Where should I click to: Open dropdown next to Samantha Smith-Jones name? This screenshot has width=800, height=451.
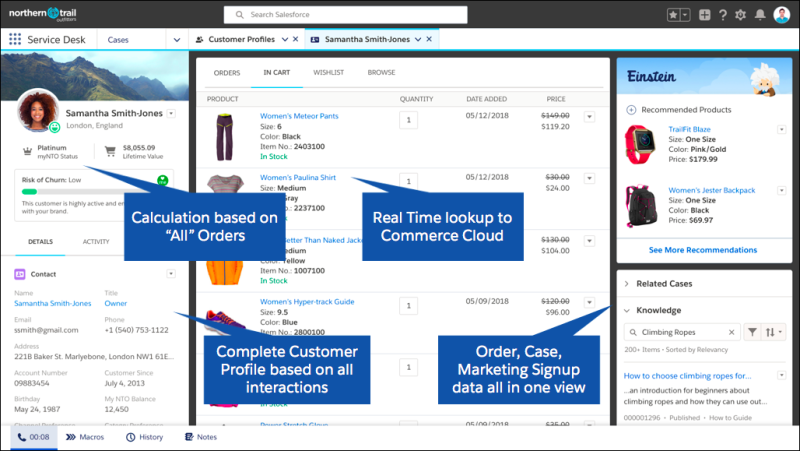point(171,113)
